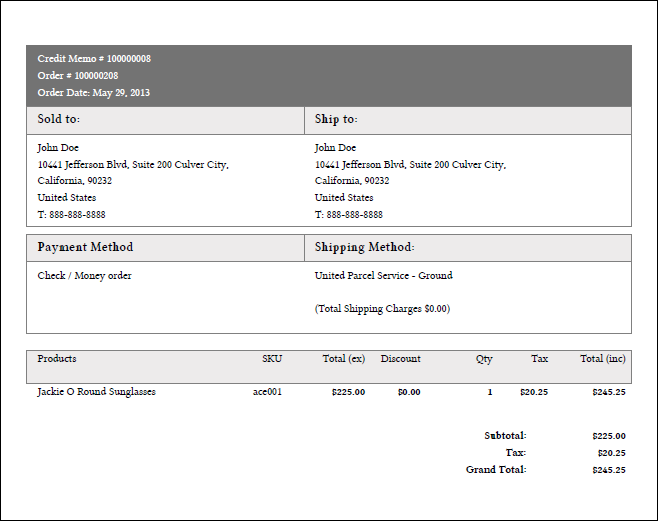This screenshot has width=658, height=521.
Task: Select John Doe under Sold to
Action: coord(58,148)
